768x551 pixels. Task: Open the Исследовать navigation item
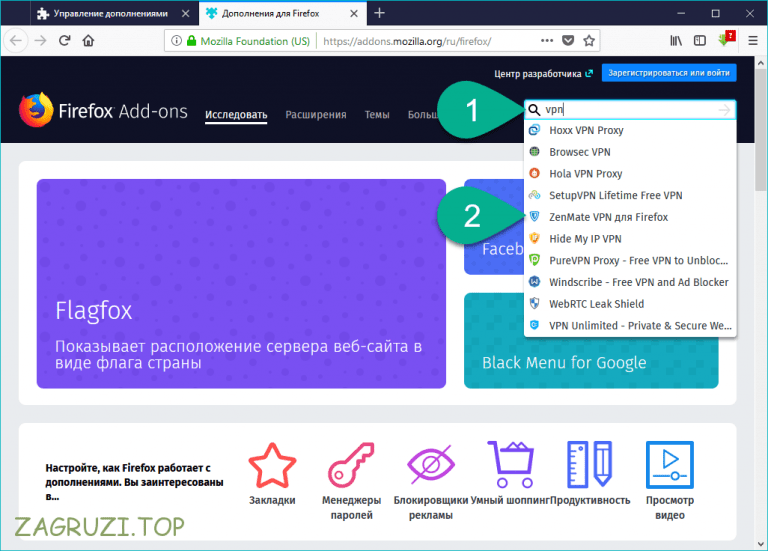(x=236, y=115)
